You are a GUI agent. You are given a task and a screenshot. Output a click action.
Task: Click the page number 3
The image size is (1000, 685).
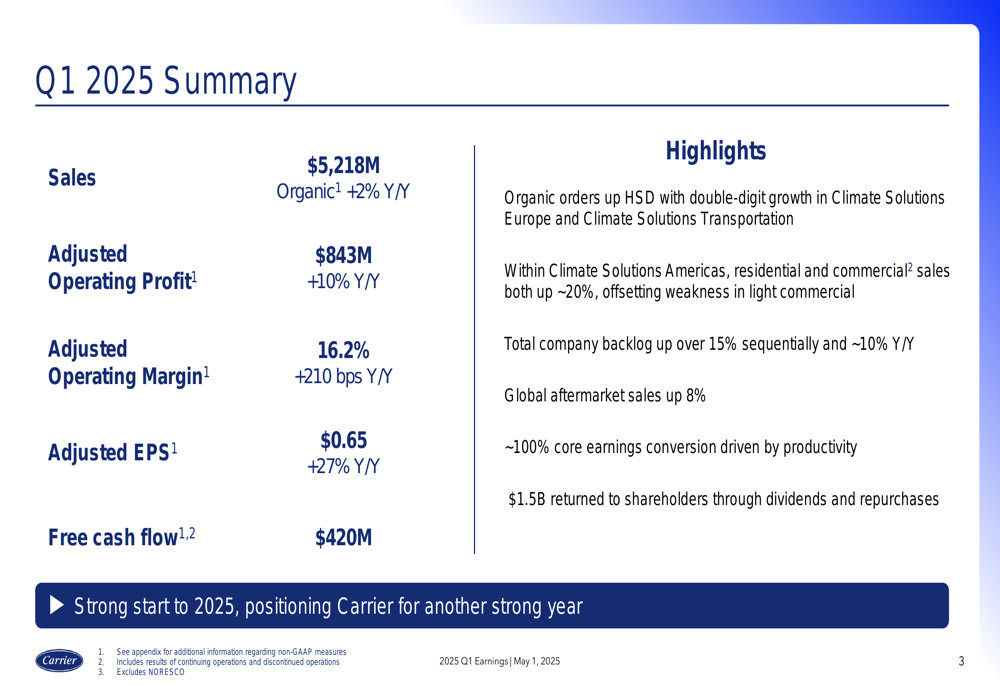[962, 661]
